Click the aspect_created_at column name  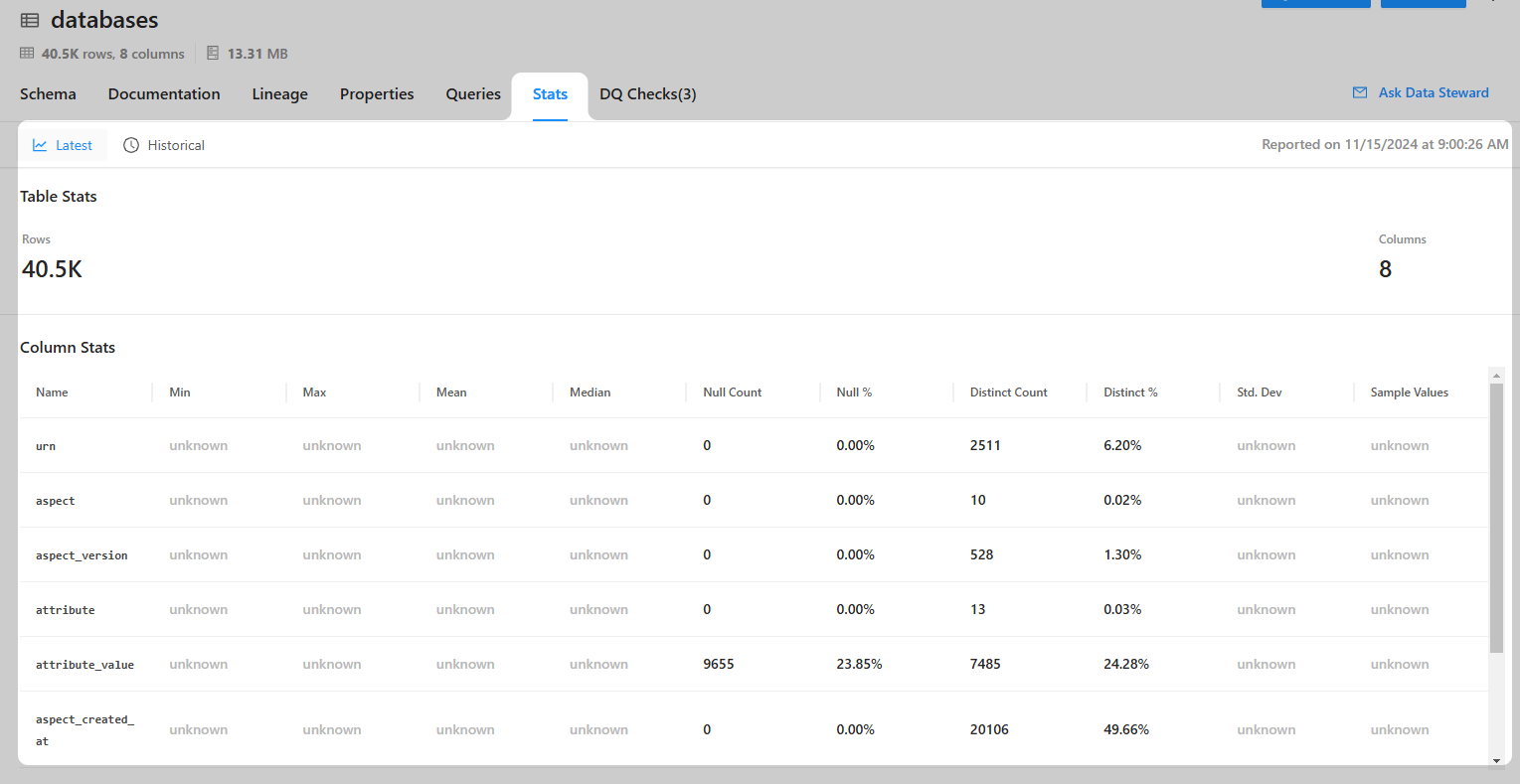pyautogui.click(x=84, y=730)
